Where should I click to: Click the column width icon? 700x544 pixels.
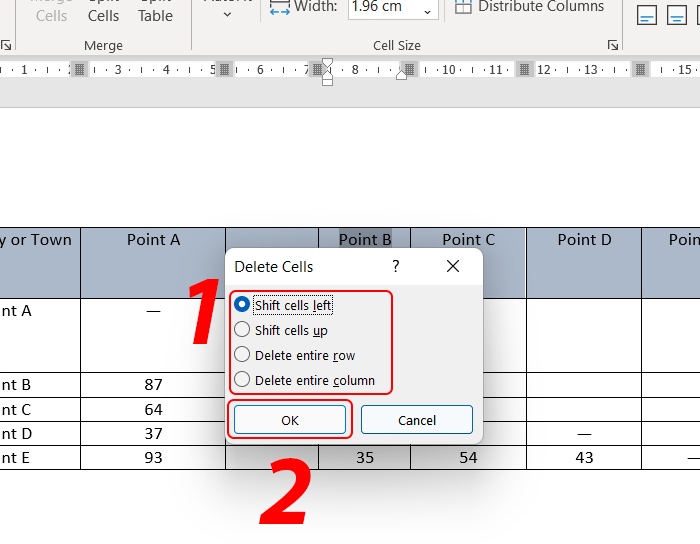click(280, 7)
